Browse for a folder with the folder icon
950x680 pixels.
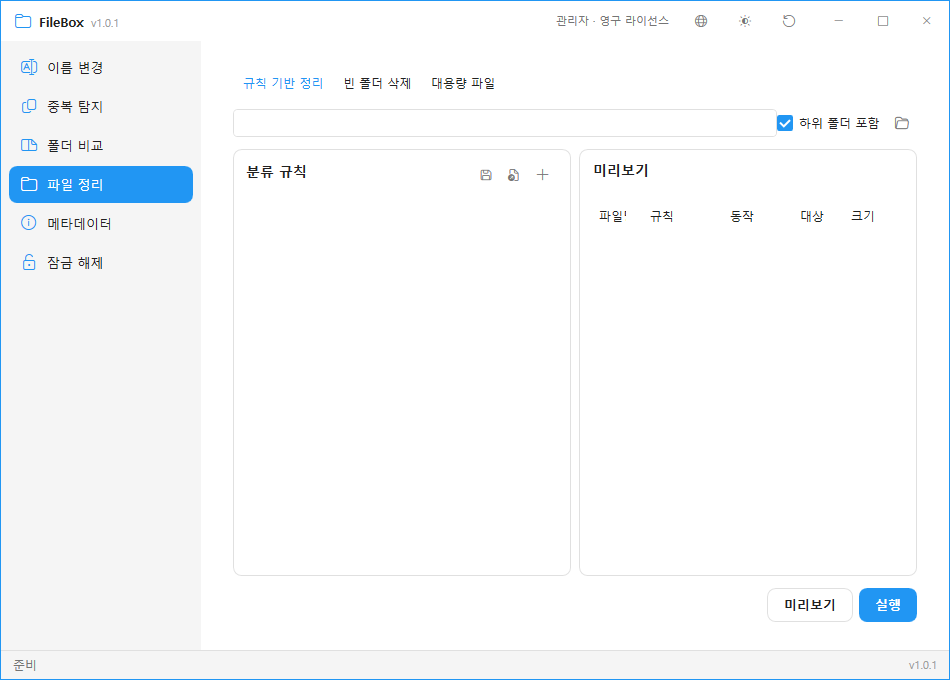click(902, 123)
